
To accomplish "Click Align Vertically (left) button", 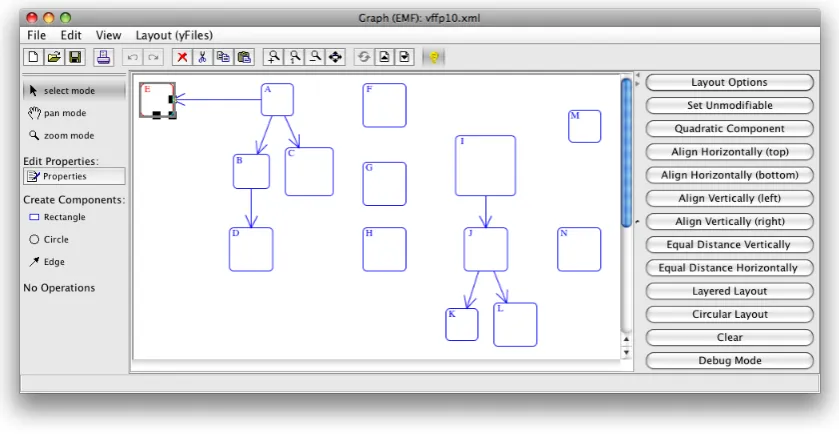I will [x=729, y=198].
